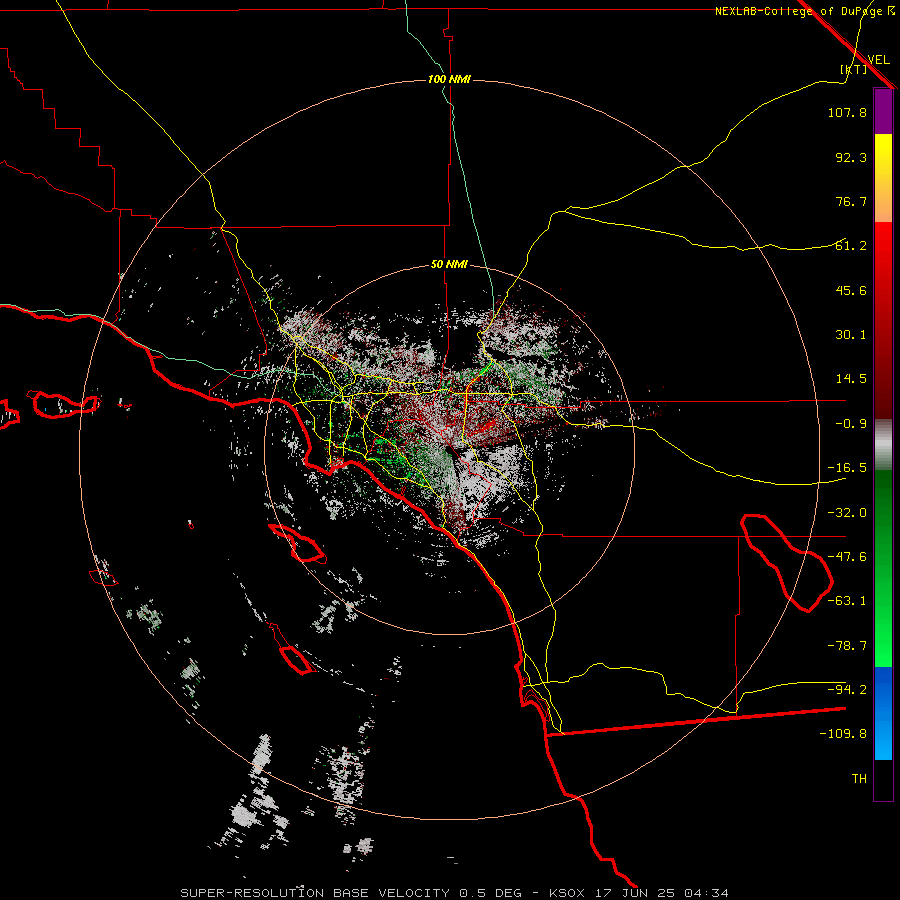Click the -16.5 legend value

pos(847,468)
